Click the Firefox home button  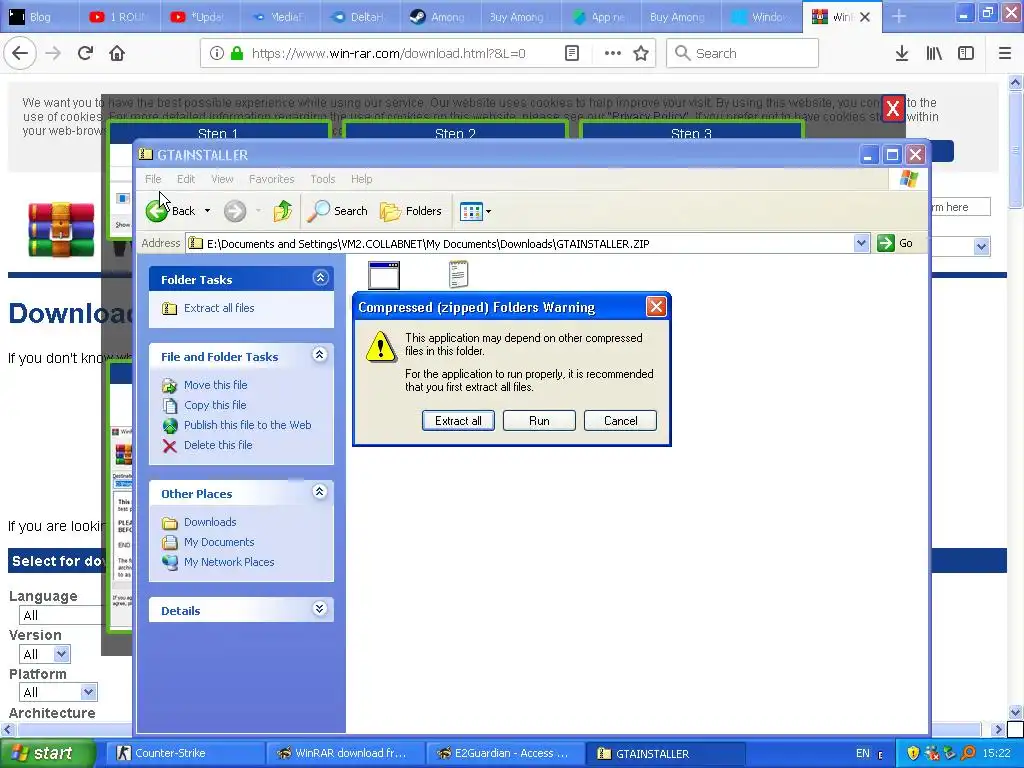point(117,54)
